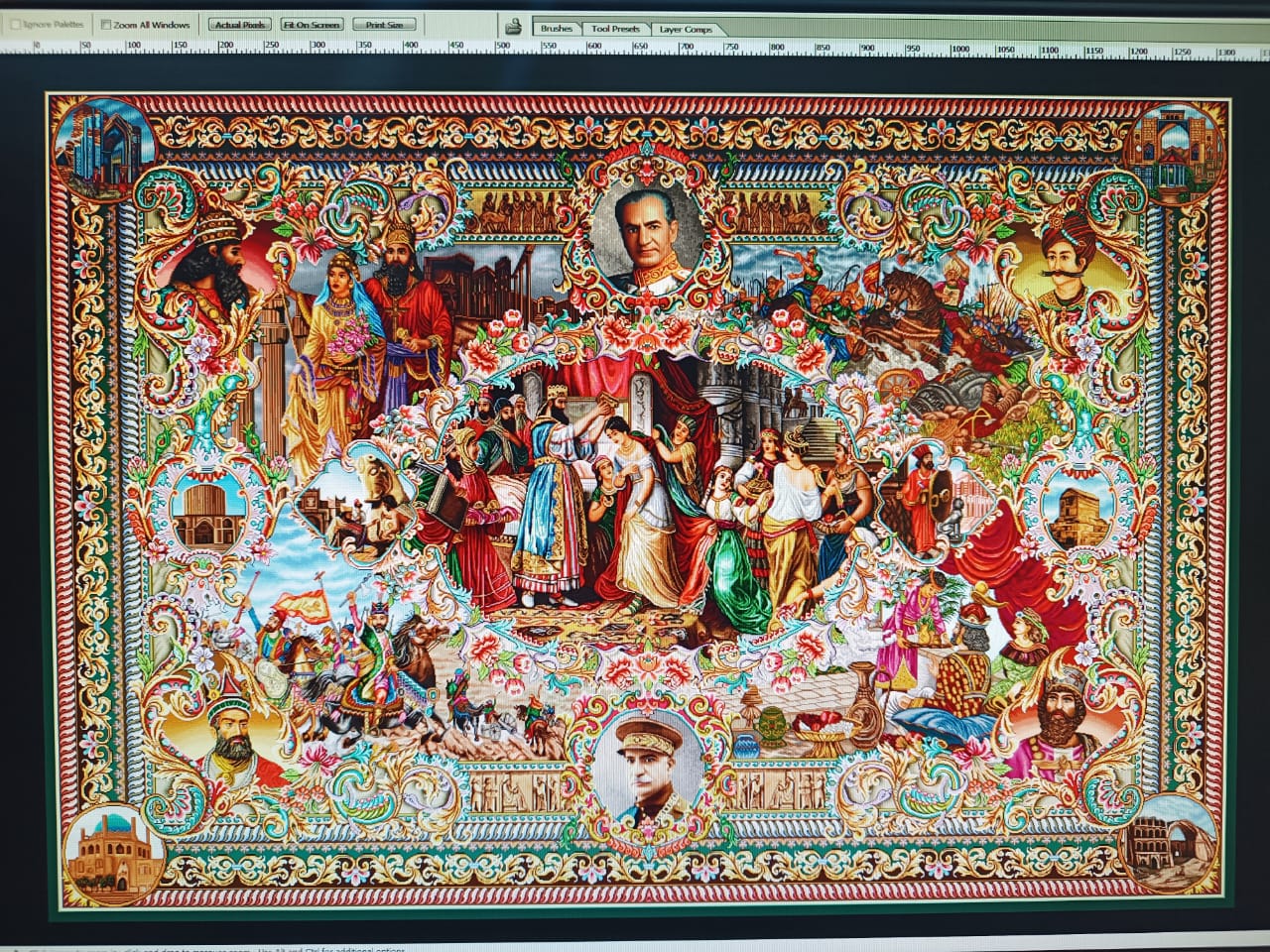Screen dimensions: 1270x952
Task: Select the Layer Comps tab
Action: (686, 30)
